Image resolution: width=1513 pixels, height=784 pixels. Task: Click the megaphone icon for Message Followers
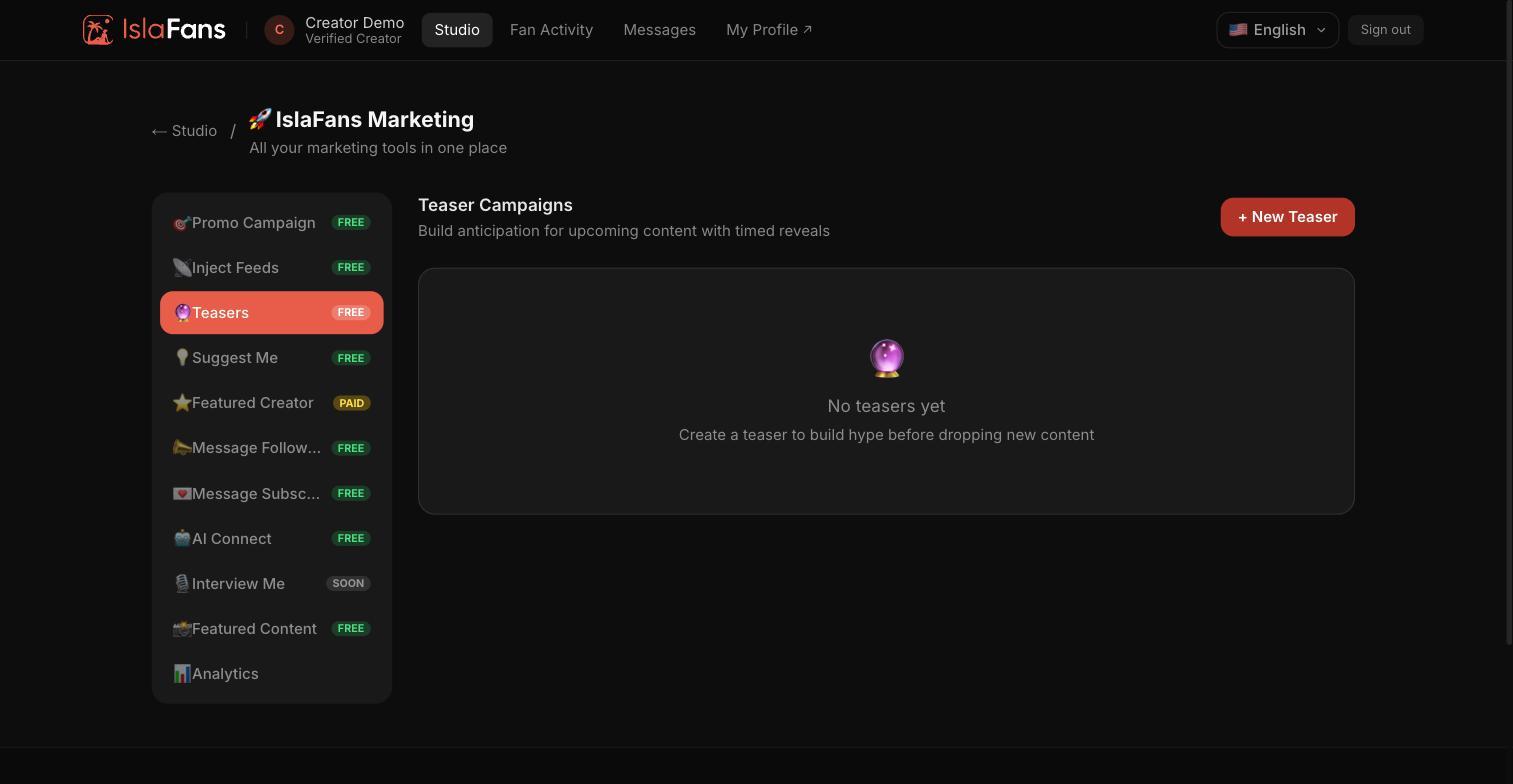pyautogui.click(x=182, y=448)
